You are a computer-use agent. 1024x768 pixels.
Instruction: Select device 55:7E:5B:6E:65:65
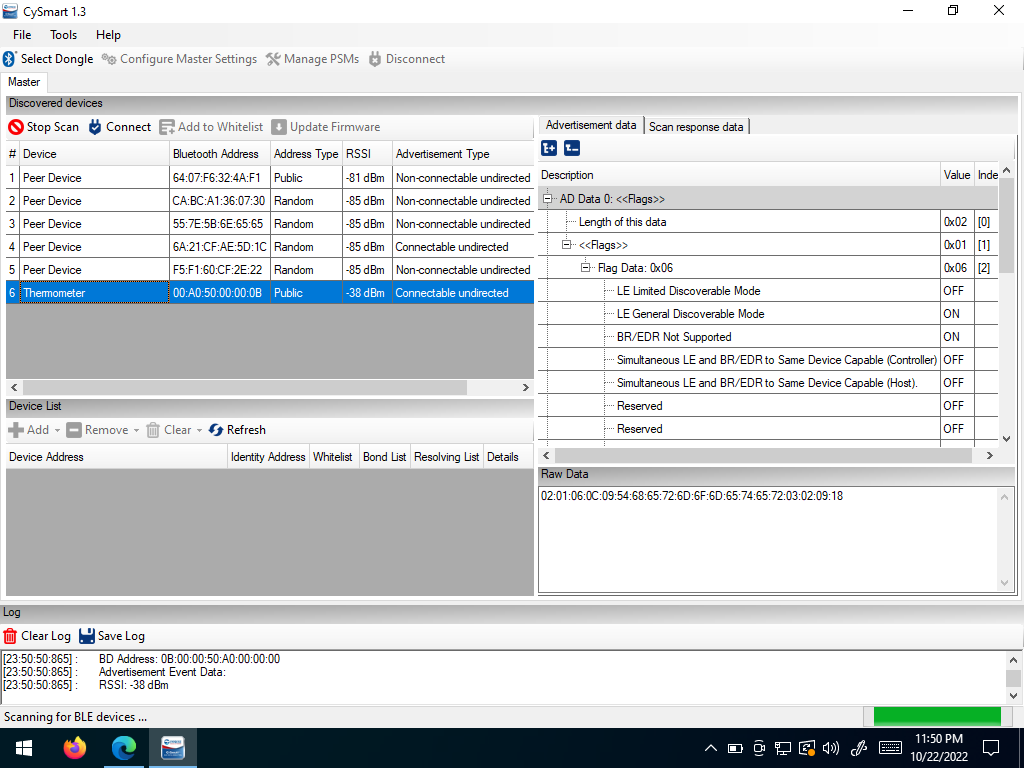[270, 223]
